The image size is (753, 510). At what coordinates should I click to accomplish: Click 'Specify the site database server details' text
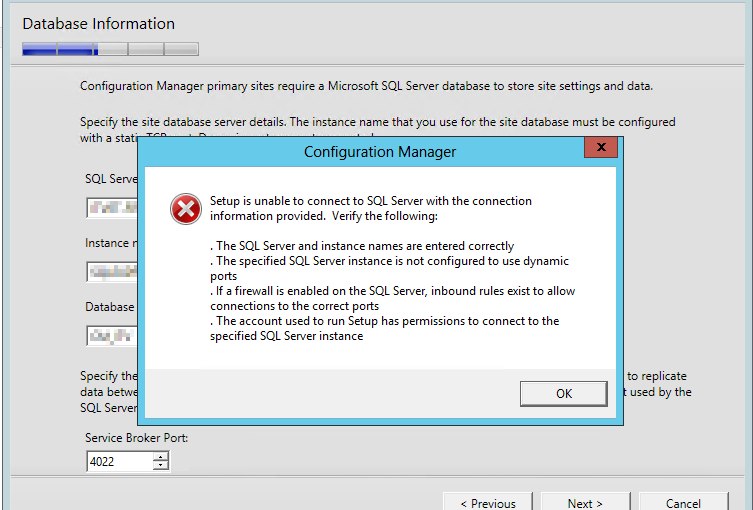[x=378, y=130]
